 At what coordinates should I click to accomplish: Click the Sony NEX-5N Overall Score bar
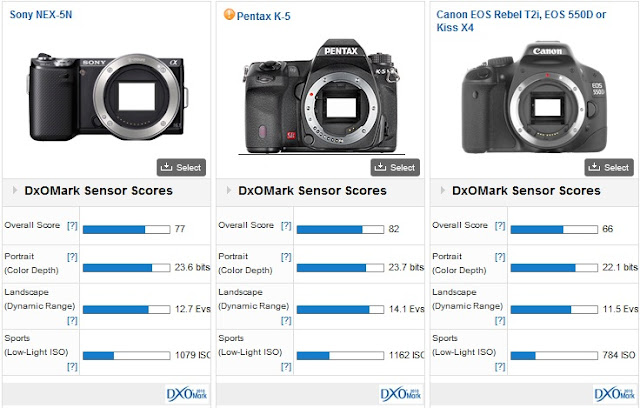coord(127,229)
